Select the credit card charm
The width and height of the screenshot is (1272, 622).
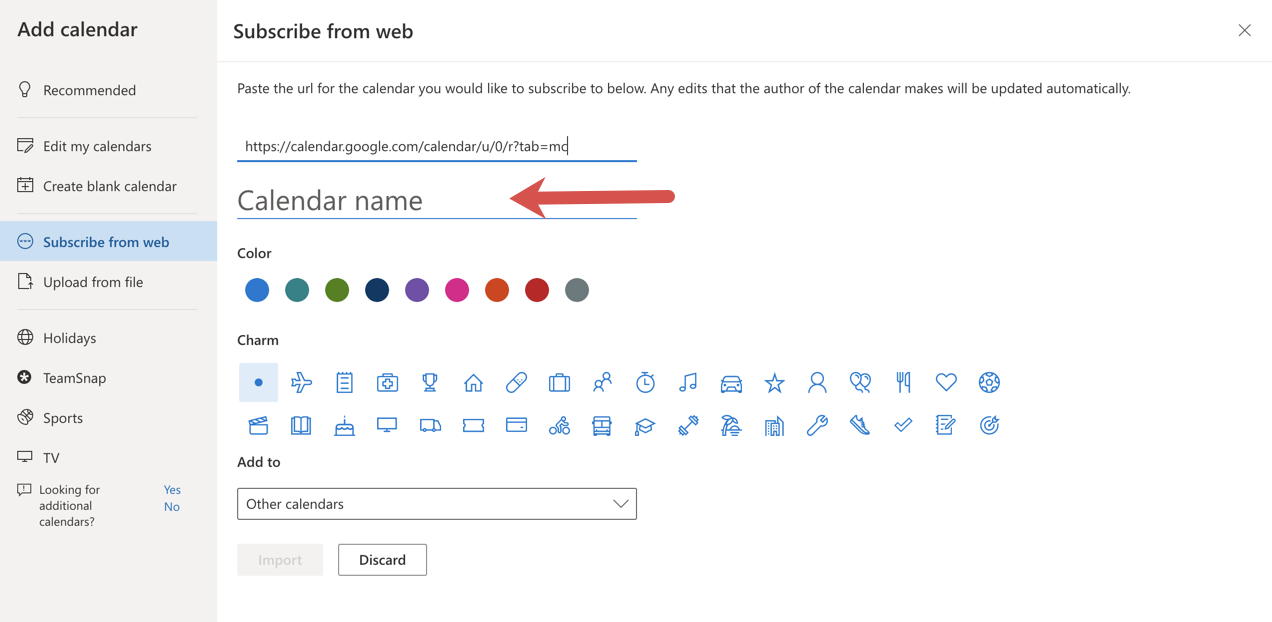516,425
